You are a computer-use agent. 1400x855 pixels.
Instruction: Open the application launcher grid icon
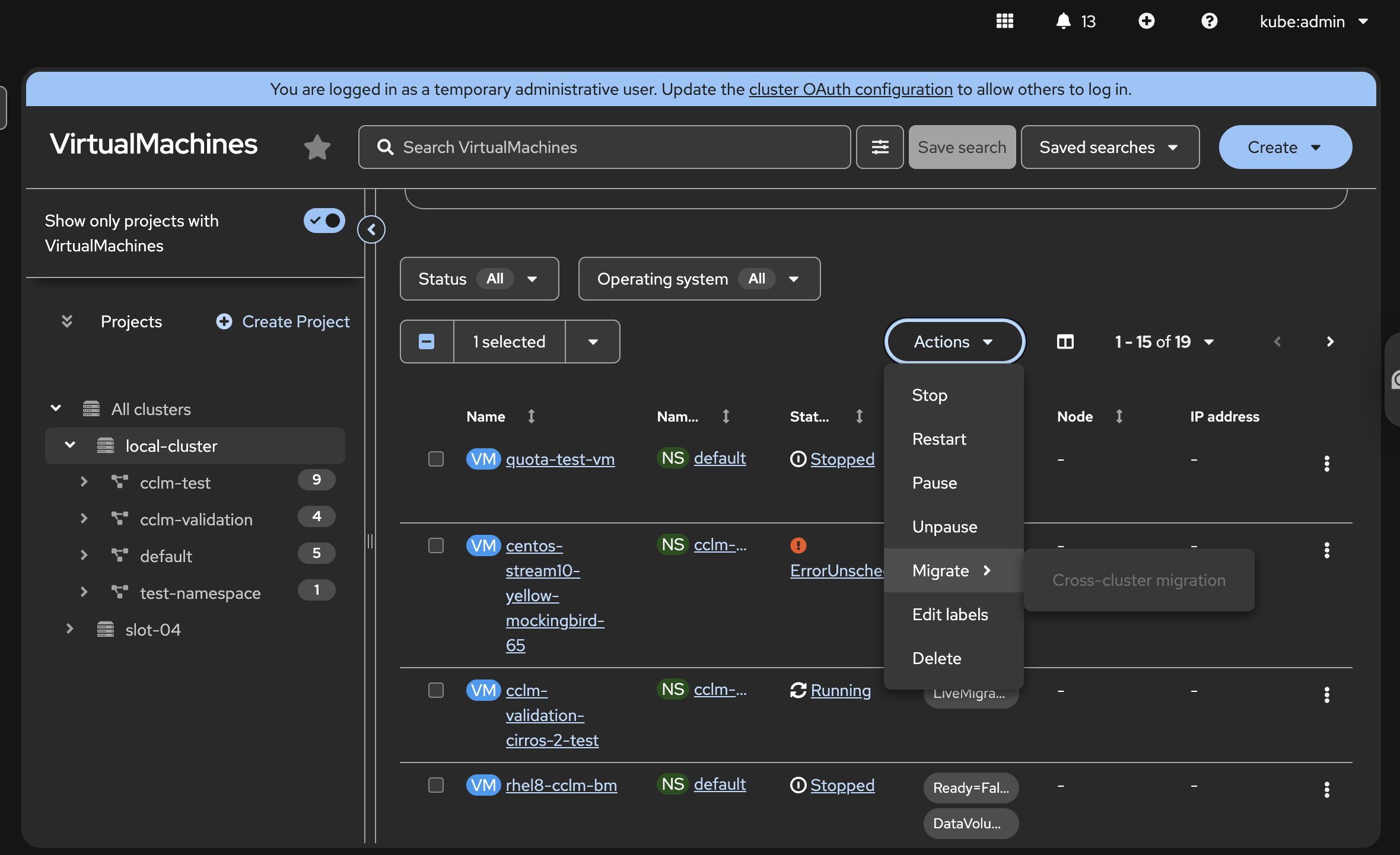coord(1004,21)
